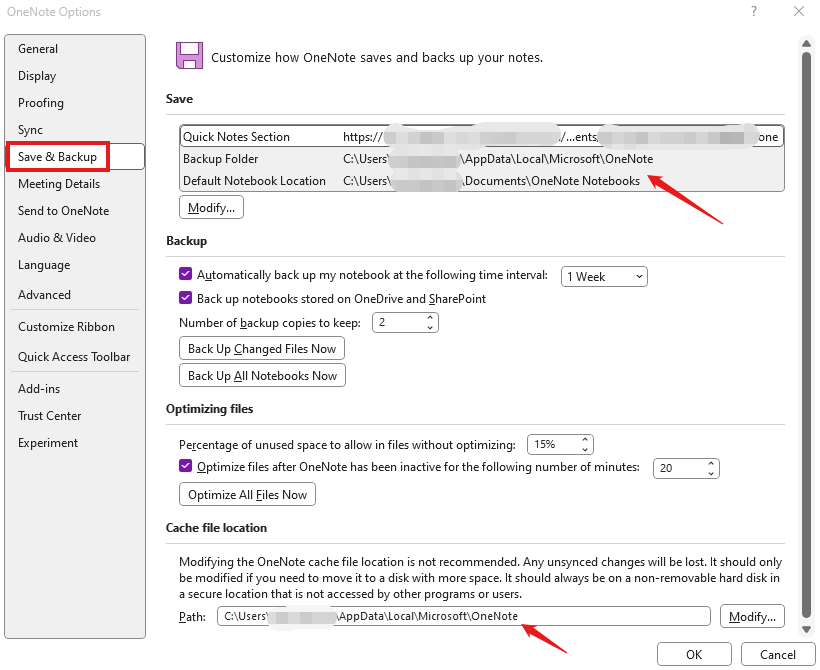Click Modify next to the cache path
This screenshot has height=670, width=820.
[752, 616]
